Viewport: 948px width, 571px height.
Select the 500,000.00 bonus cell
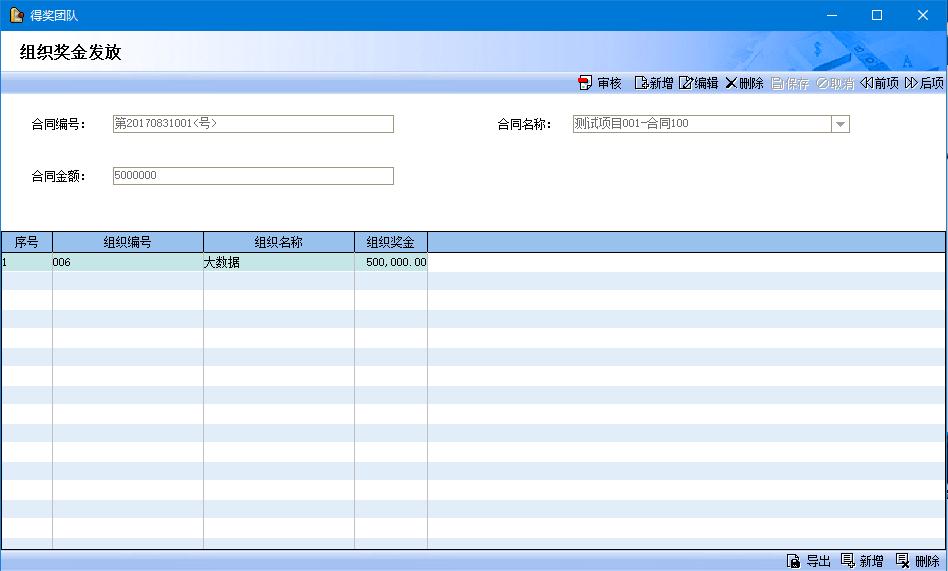pyautogui.click(x=391, y=263)
